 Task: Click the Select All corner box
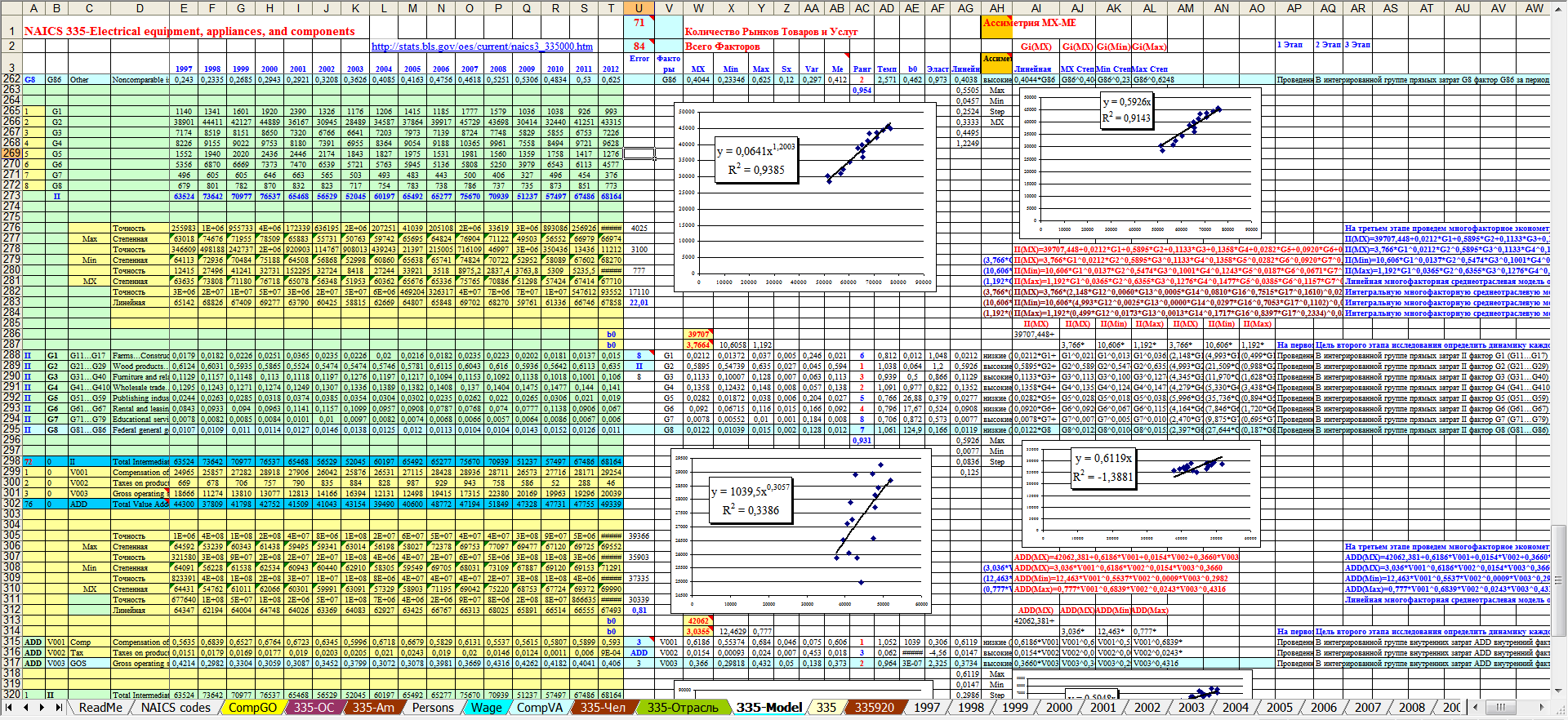click(x=11, y=8)
